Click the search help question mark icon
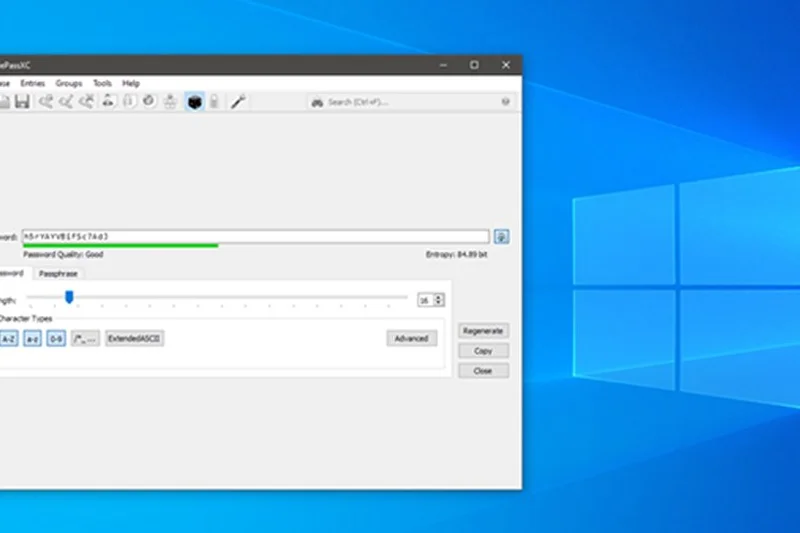The width and height of the screenshot is (800, 533). [505, 102]
